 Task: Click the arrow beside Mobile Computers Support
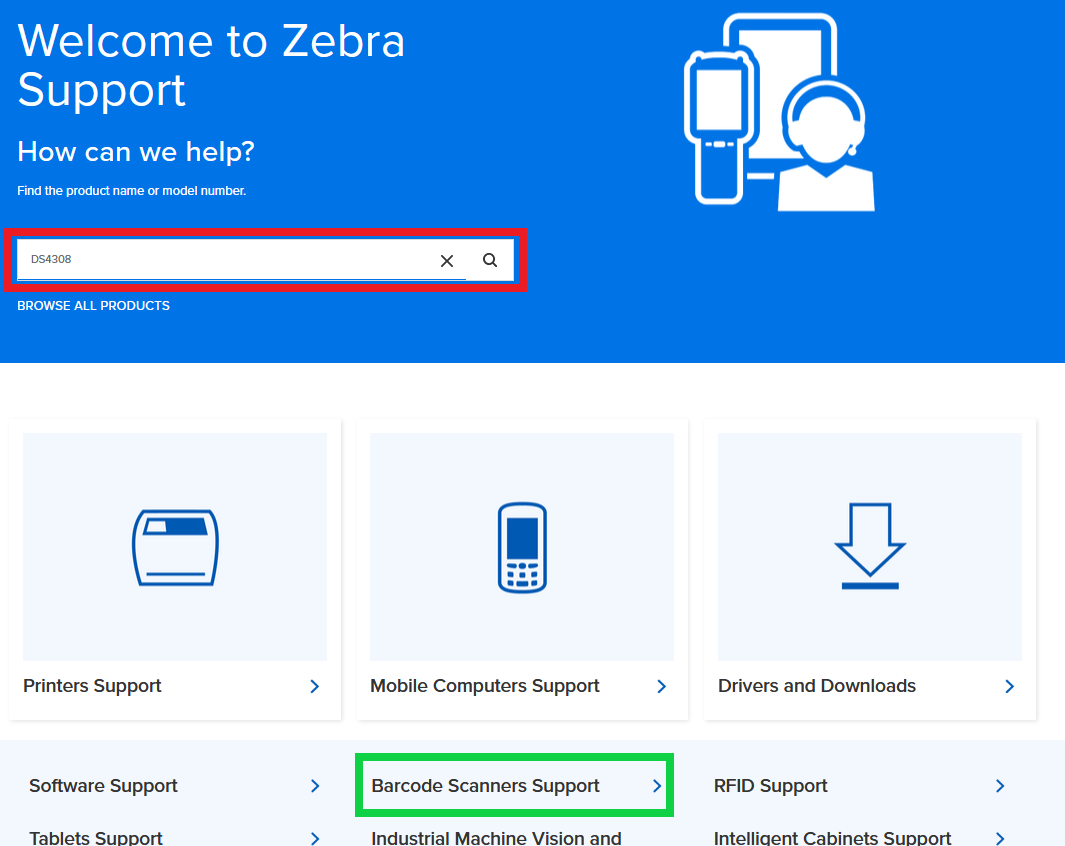661,687
